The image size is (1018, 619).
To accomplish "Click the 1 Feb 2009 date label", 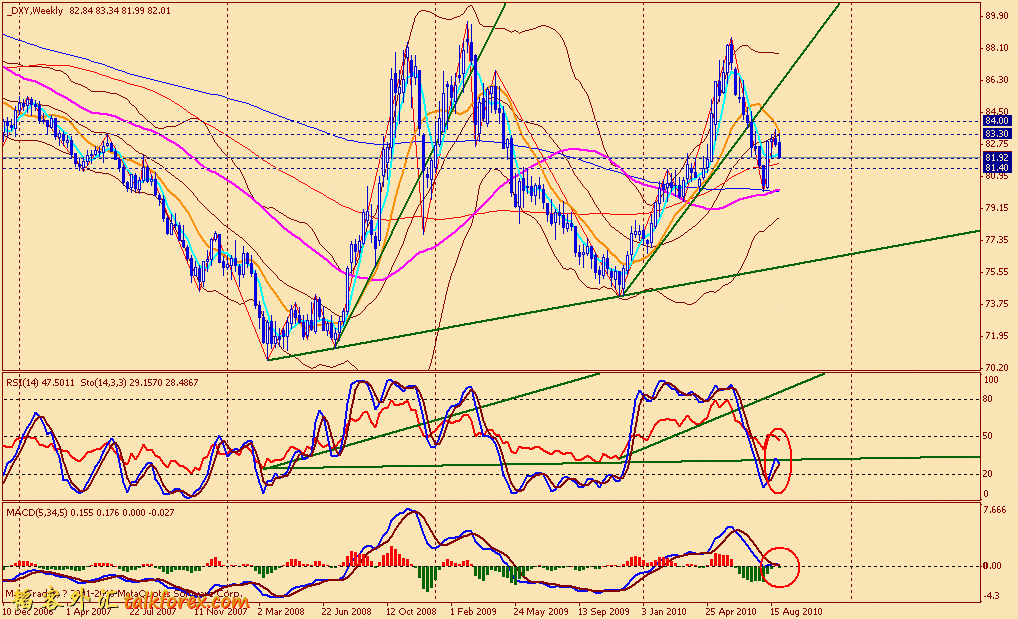I will click(473, 611).
